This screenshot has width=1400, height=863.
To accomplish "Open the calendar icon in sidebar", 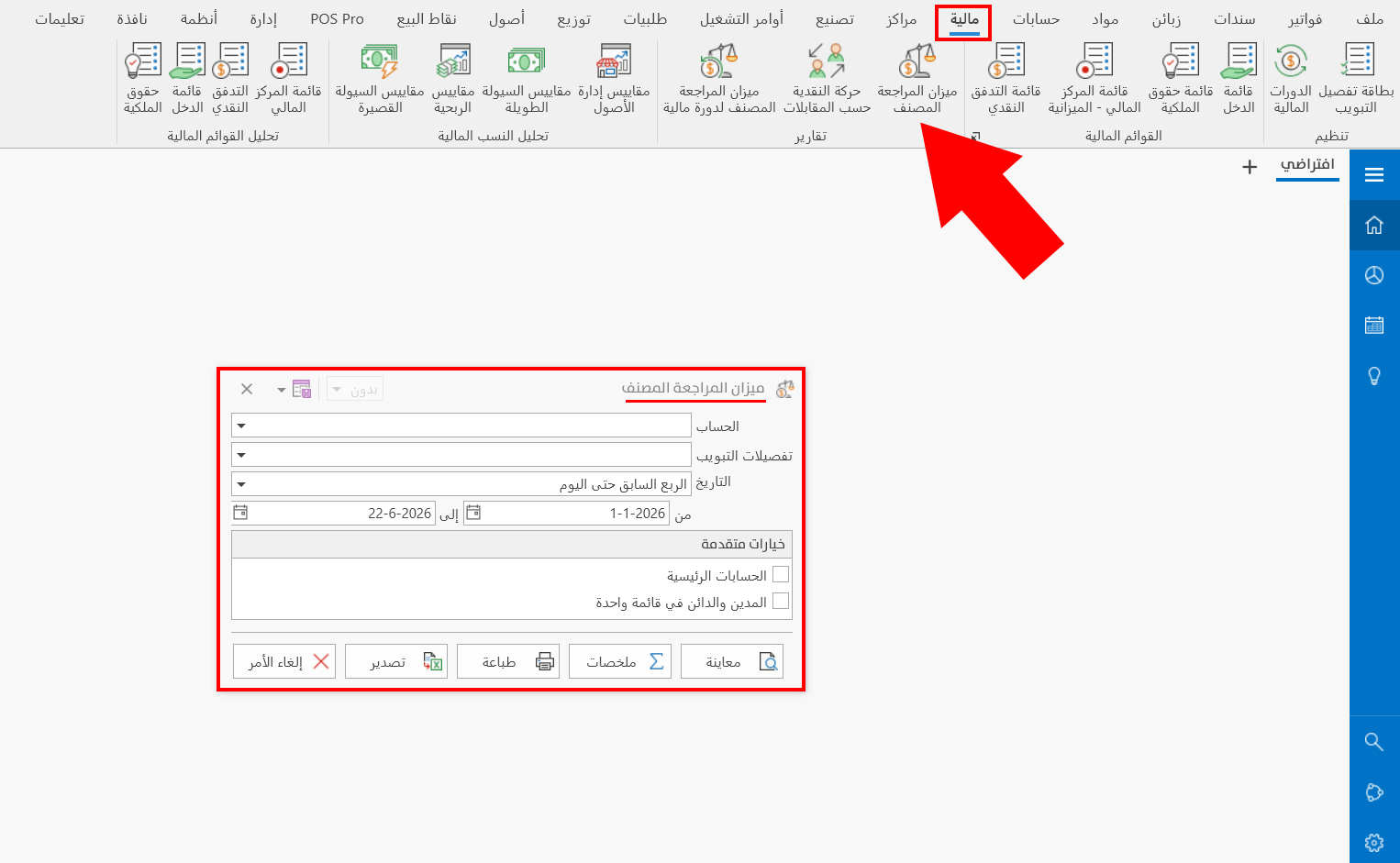I will pyautogui.click(x=1374, y=325).
